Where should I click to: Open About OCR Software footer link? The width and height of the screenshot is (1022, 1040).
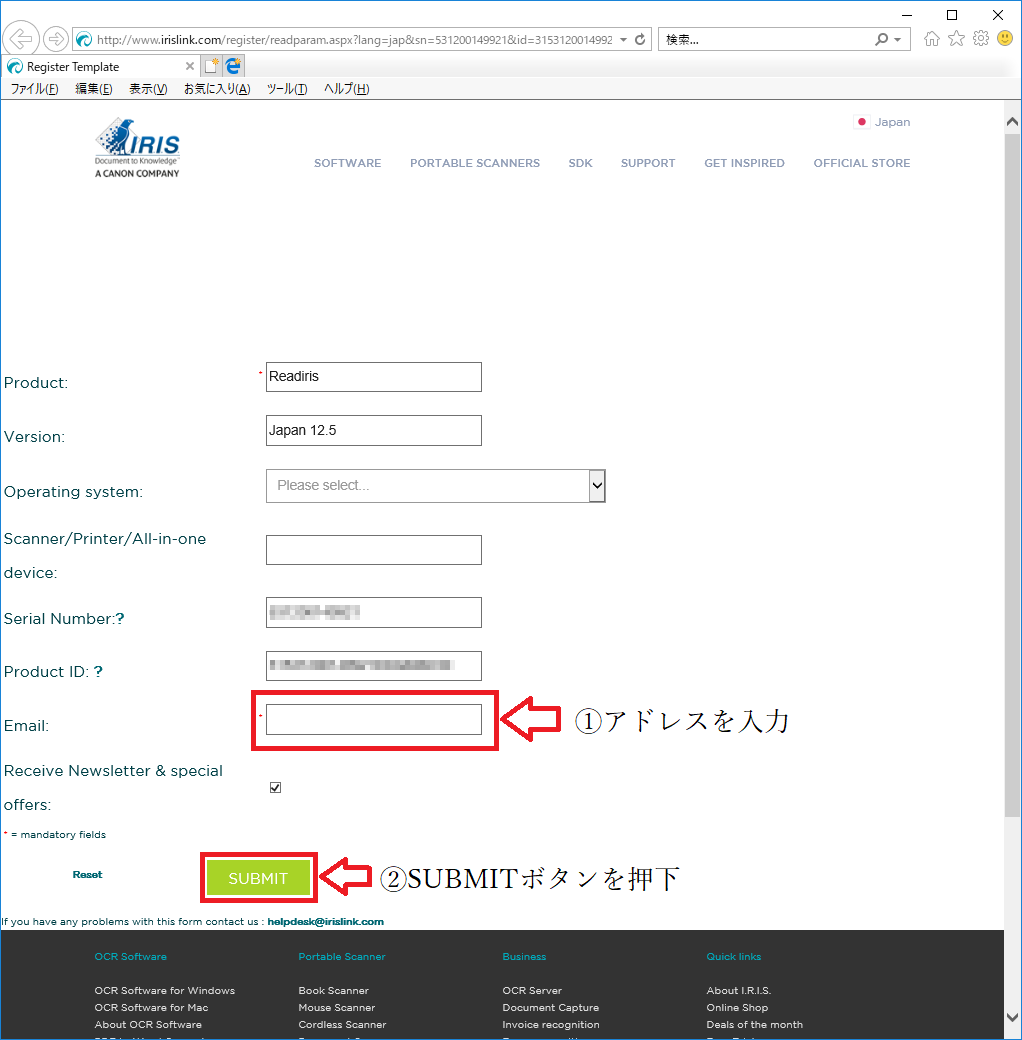pyautogui.click(x=148, y=1025)
